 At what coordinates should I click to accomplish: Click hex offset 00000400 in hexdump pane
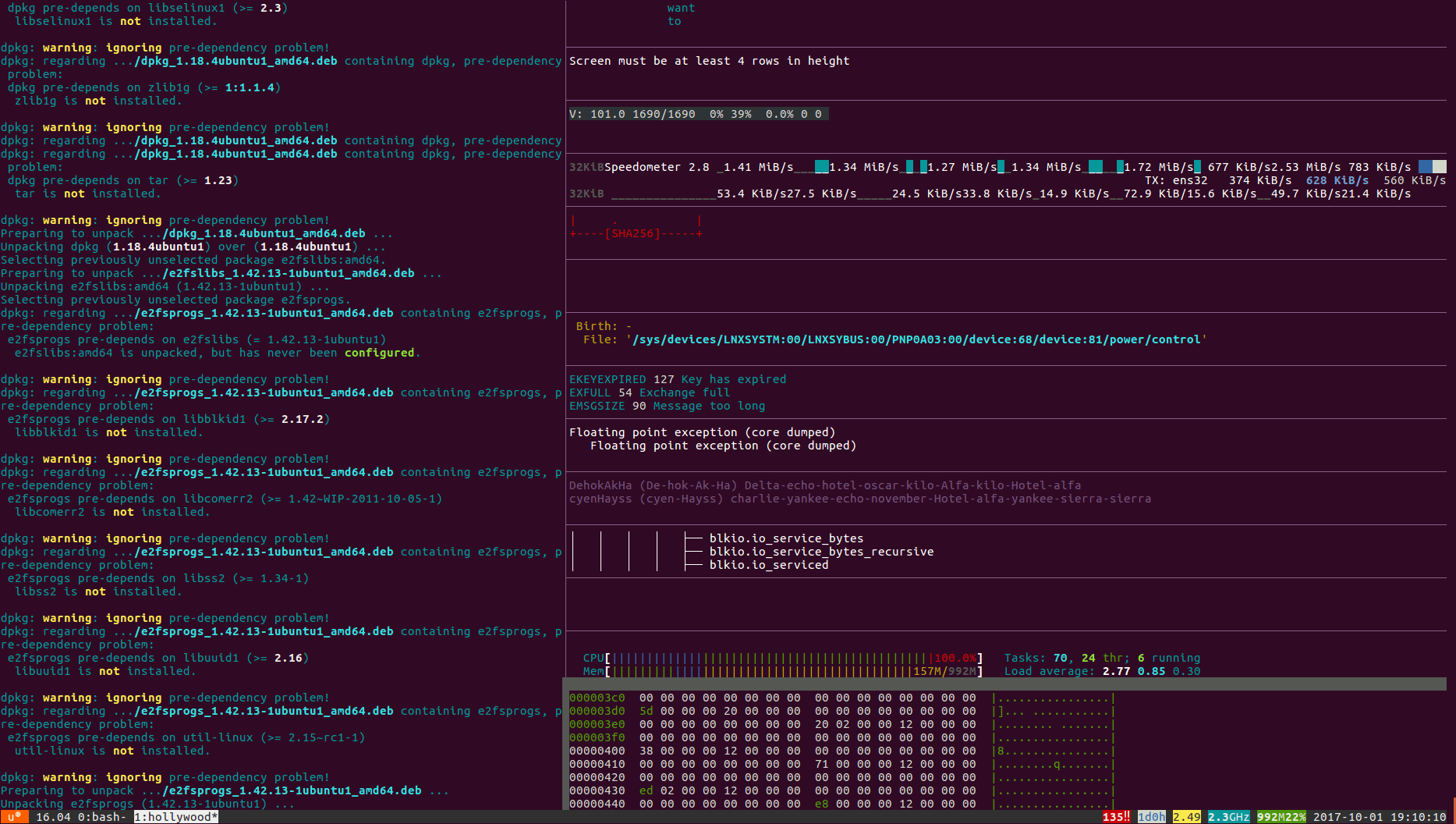tap(597, 751)
